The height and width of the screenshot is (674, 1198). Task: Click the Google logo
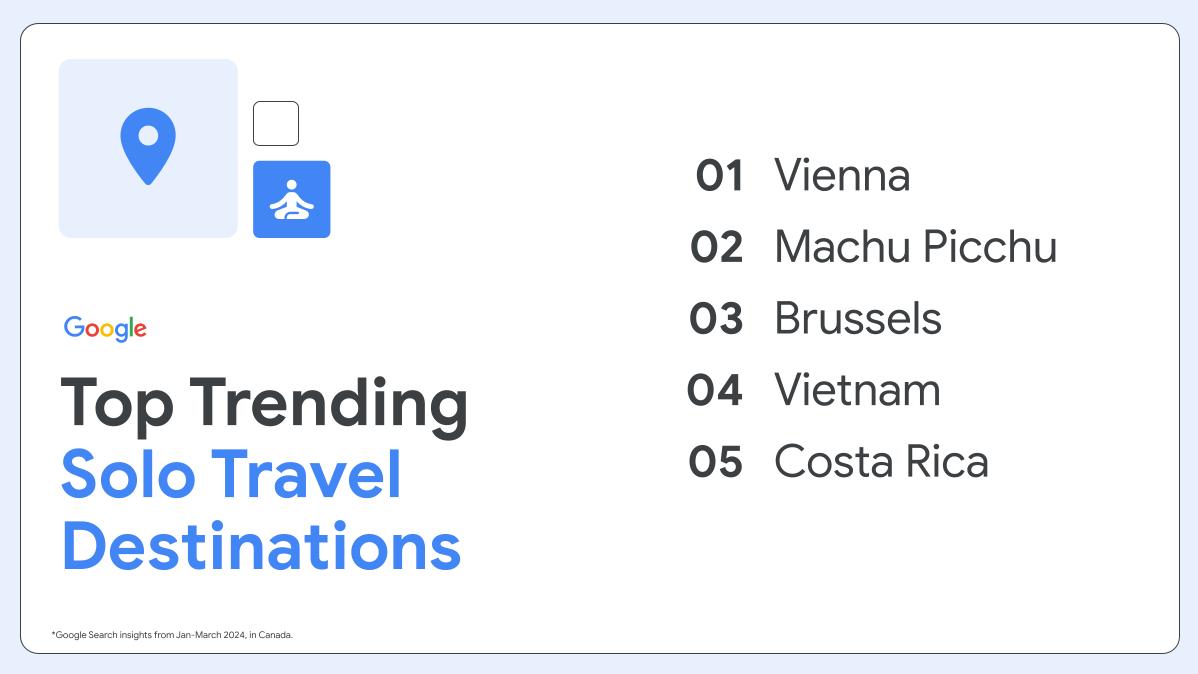(105, 328)
